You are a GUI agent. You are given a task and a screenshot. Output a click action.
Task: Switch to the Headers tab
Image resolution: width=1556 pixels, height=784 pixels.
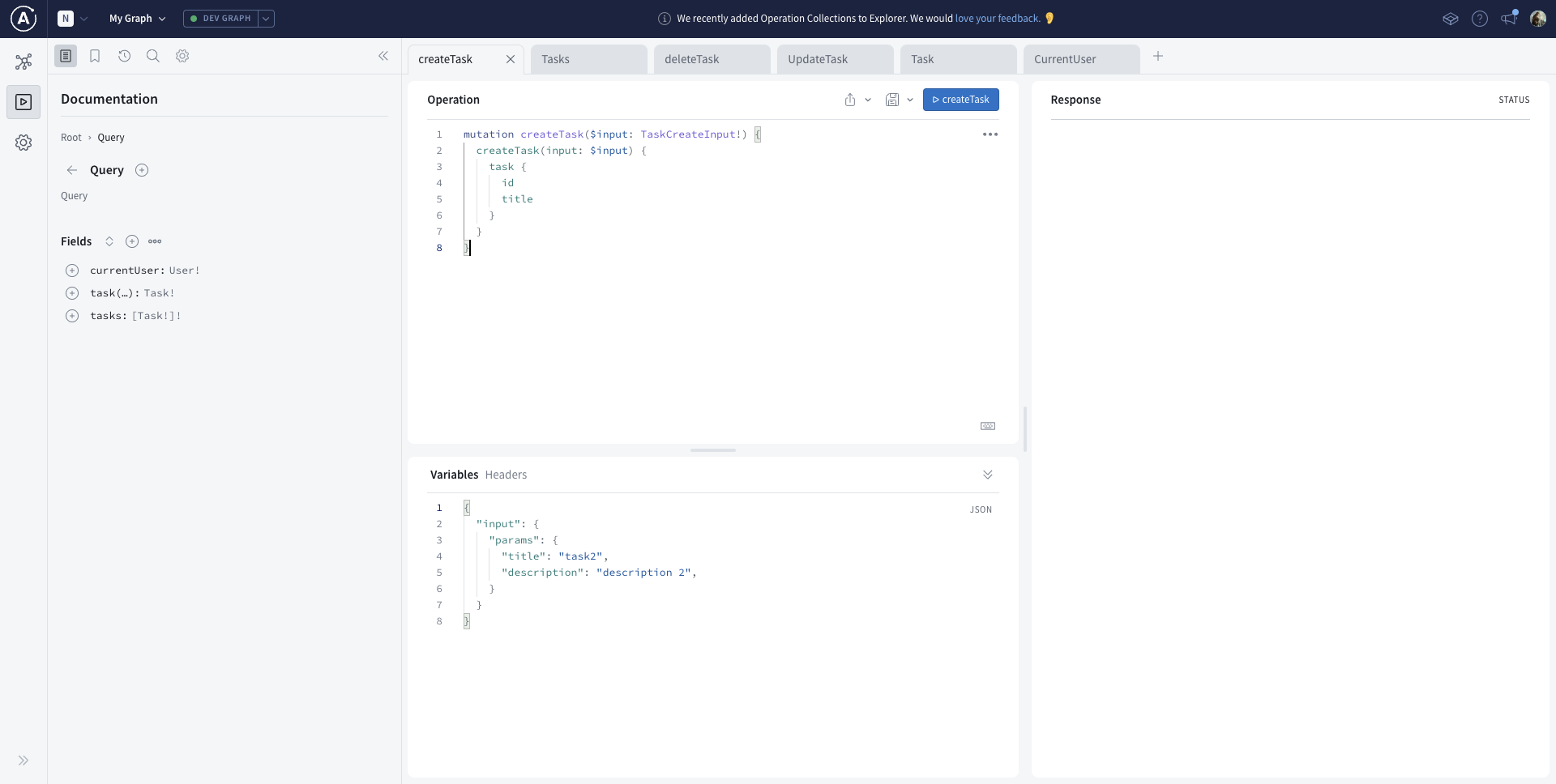(507, 475)
